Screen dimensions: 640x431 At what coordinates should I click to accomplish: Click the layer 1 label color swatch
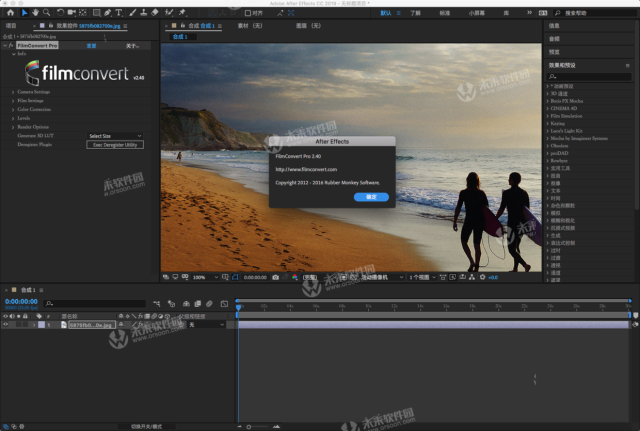click(42, 325)
